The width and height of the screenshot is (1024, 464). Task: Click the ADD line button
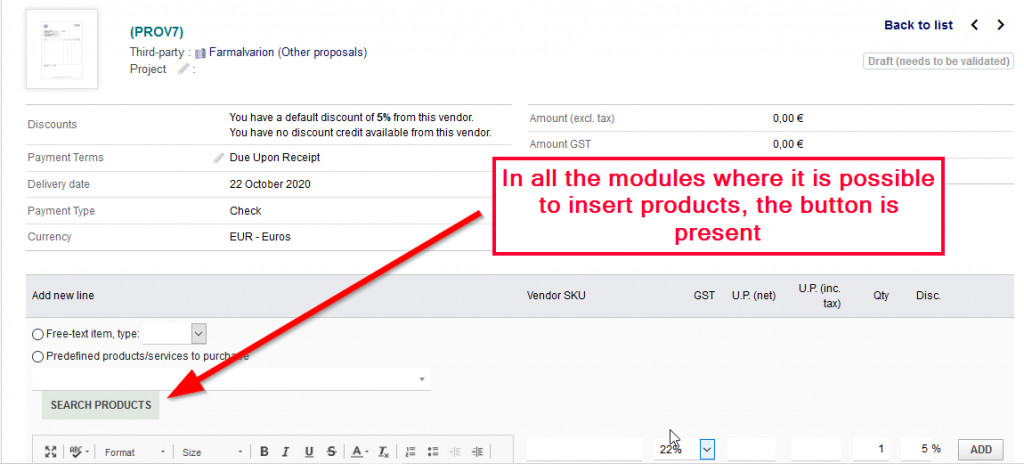(981, 449)
